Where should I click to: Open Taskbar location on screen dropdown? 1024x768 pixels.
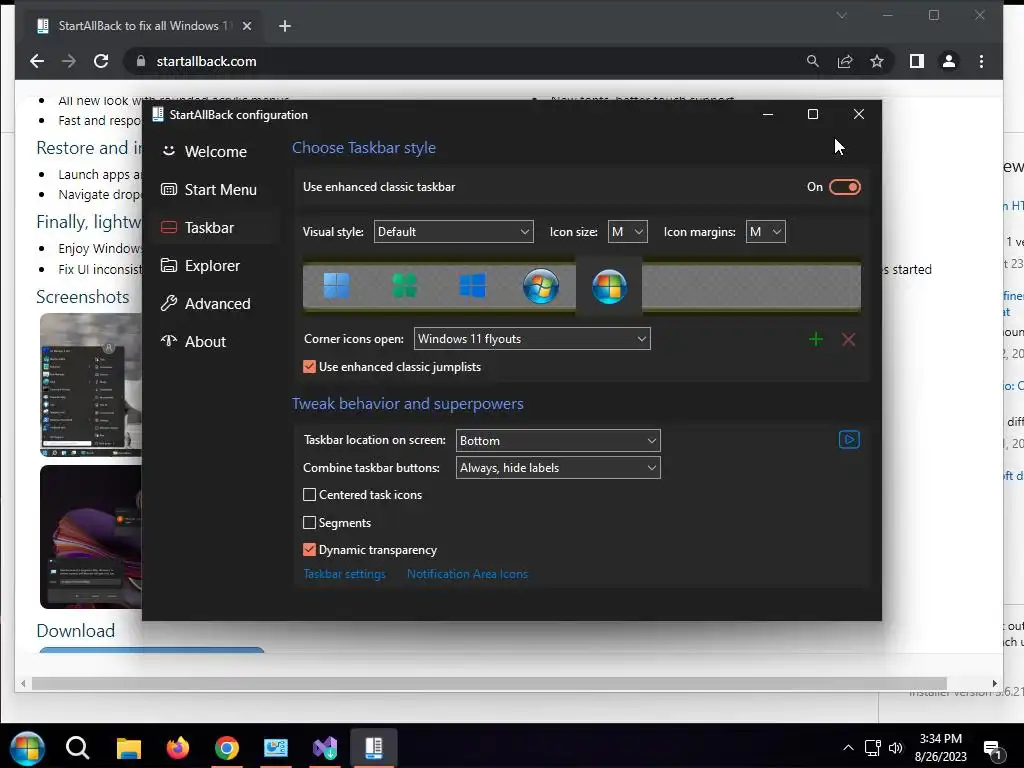(558, 441)
